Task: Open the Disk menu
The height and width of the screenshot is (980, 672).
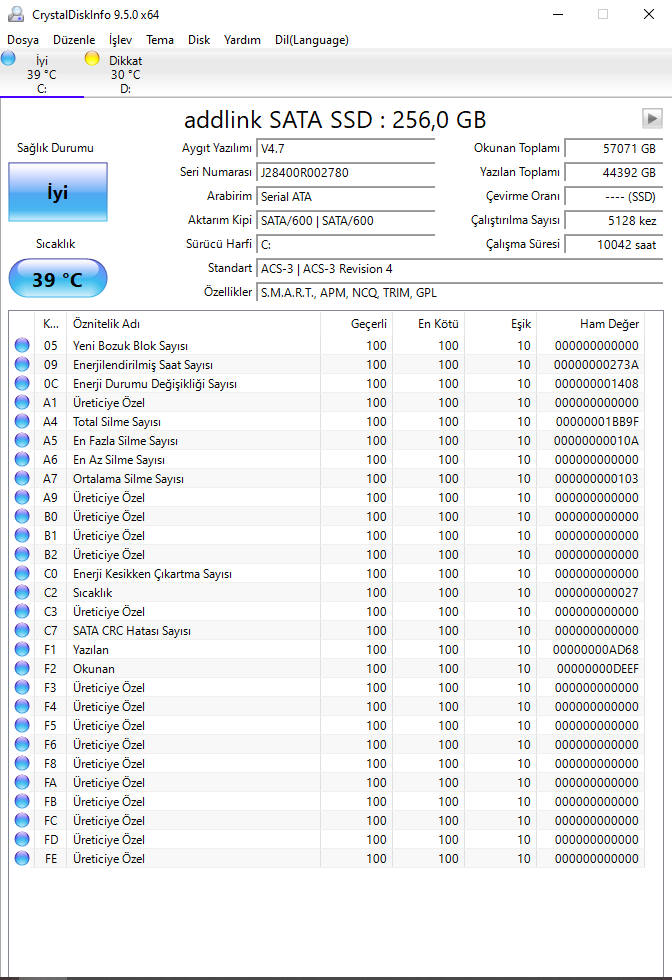Action: click(x=199, y=40)
